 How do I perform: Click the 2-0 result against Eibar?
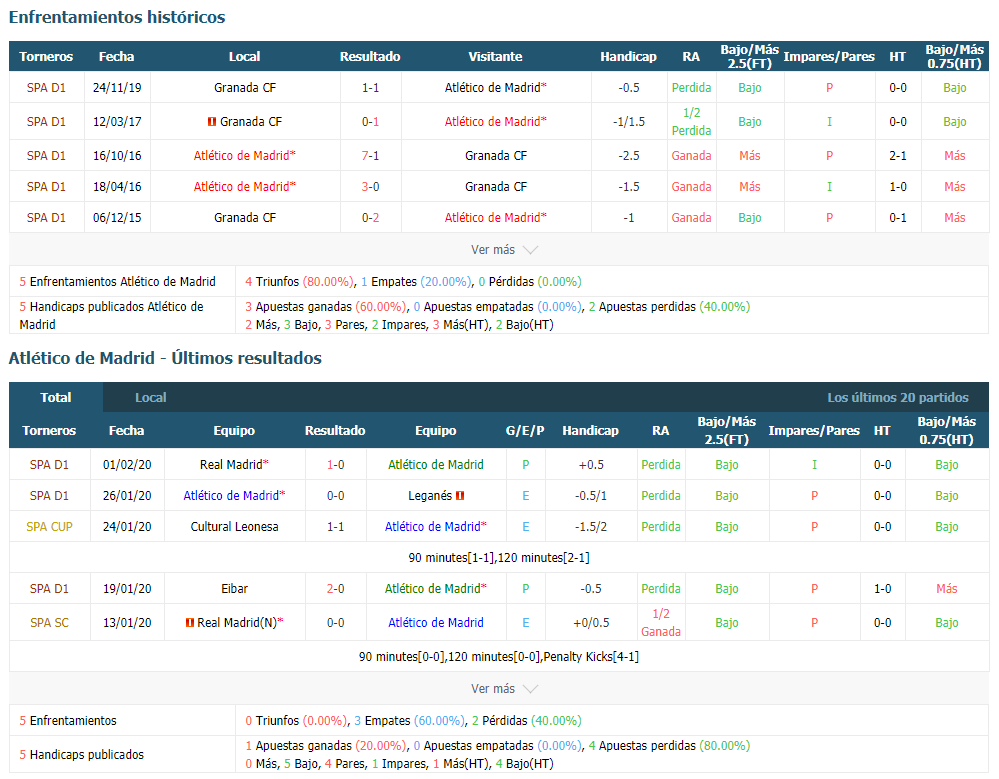point(335,589)
